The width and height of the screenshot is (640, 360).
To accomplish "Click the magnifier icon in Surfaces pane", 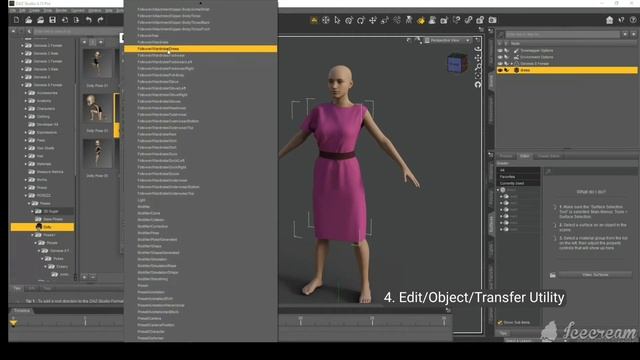I will (548, 171).
